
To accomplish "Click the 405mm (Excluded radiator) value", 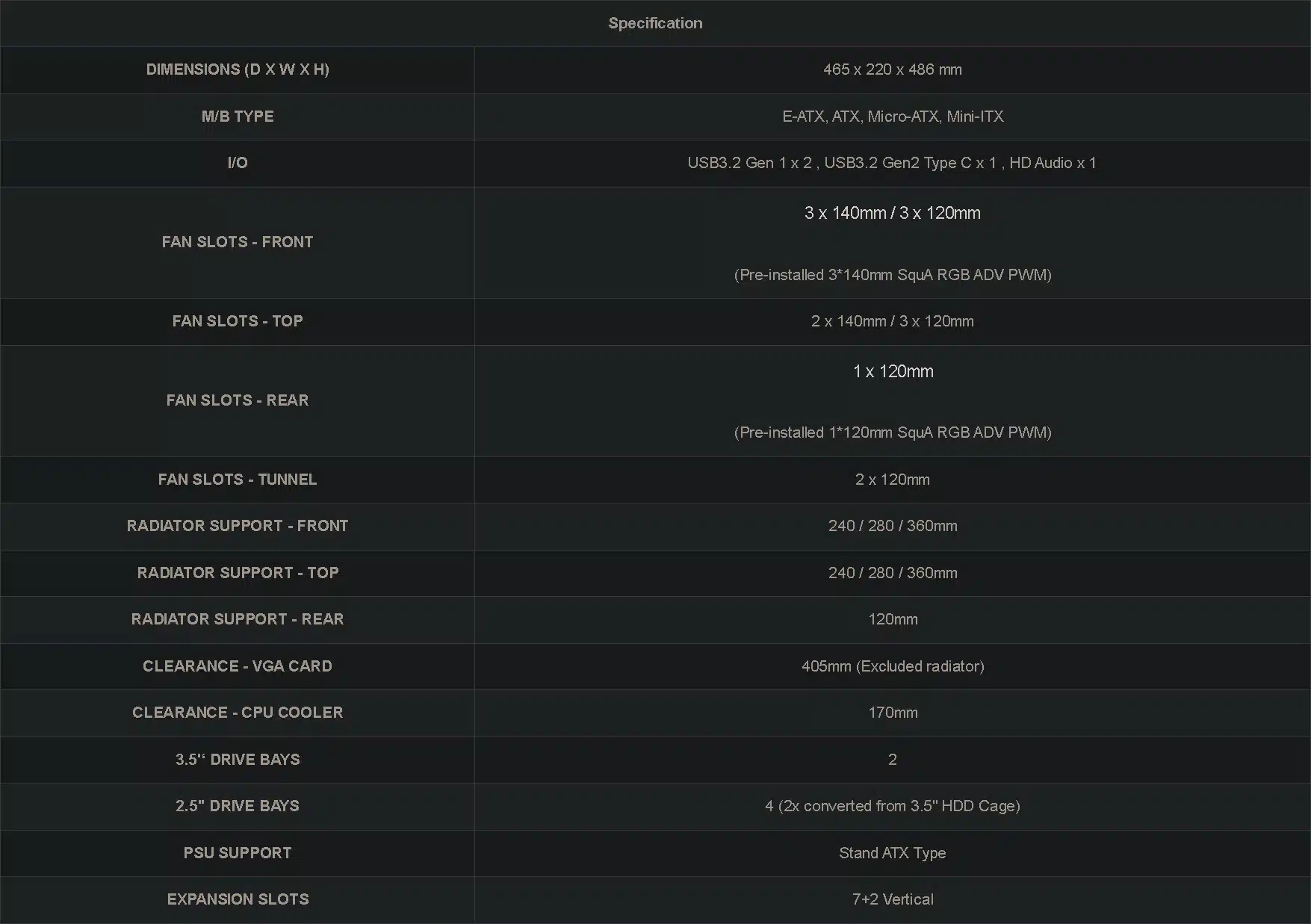I will 892,666.
